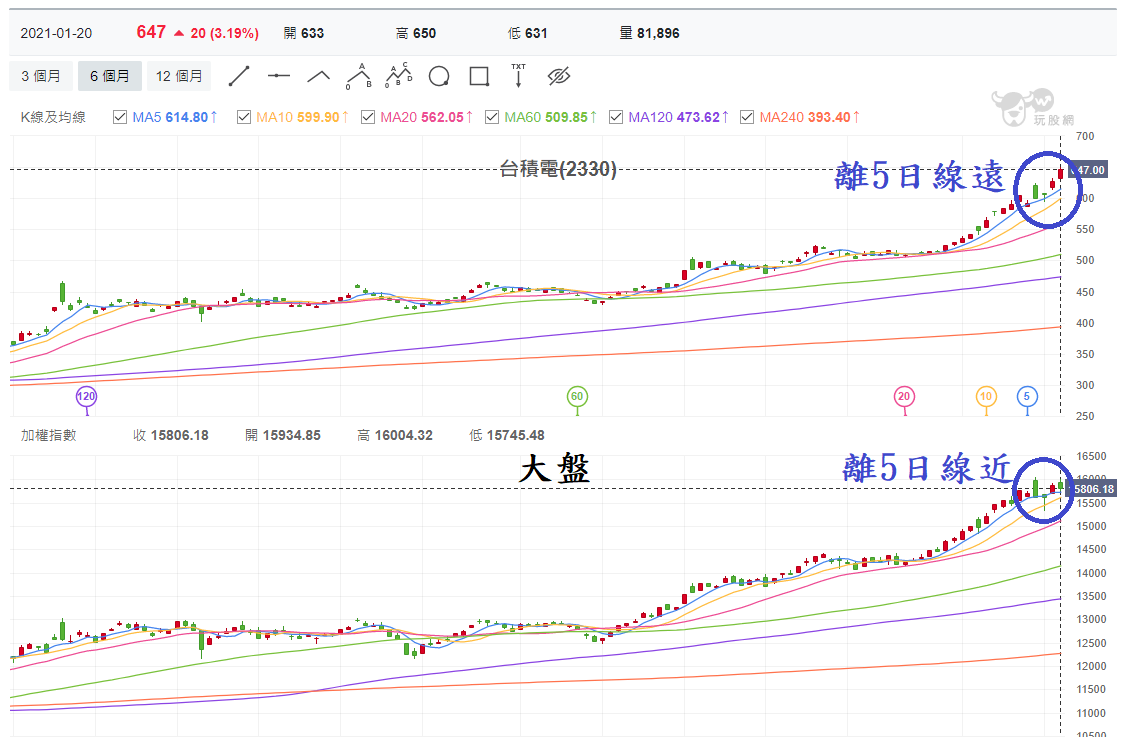The height and width of the screenshot is (737, 1139).
Task: Click the MA60 value 509.85
Action: 567,117
